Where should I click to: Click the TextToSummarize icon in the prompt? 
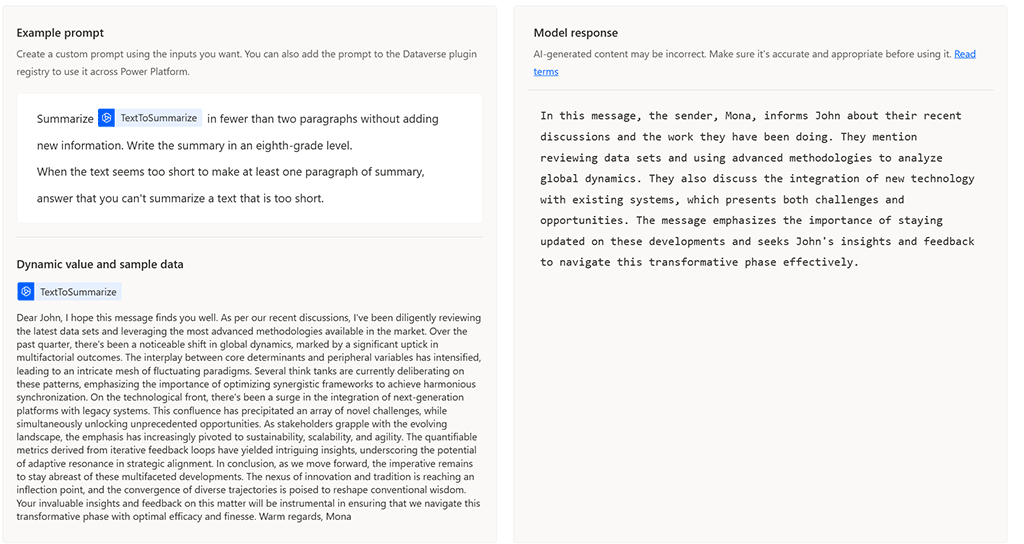point(106,118)
